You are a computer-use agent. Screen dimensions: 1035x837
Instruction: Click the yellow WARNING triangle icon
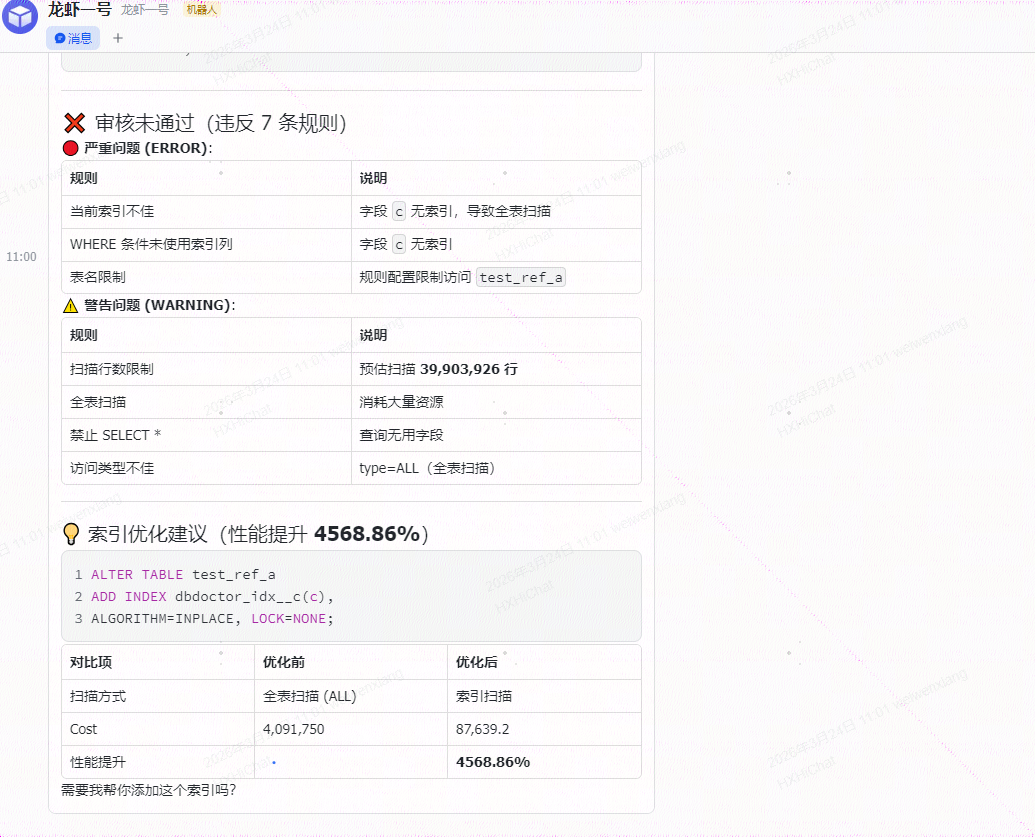(71, 306)
